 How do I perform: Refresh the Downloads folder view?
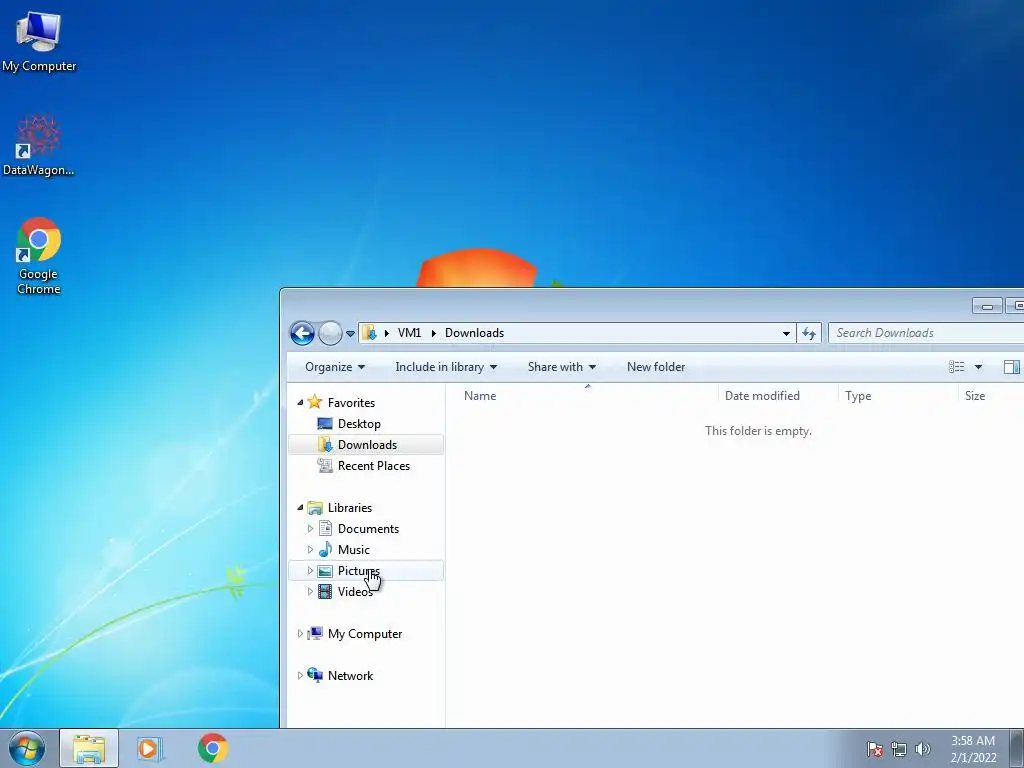[809, 333]
